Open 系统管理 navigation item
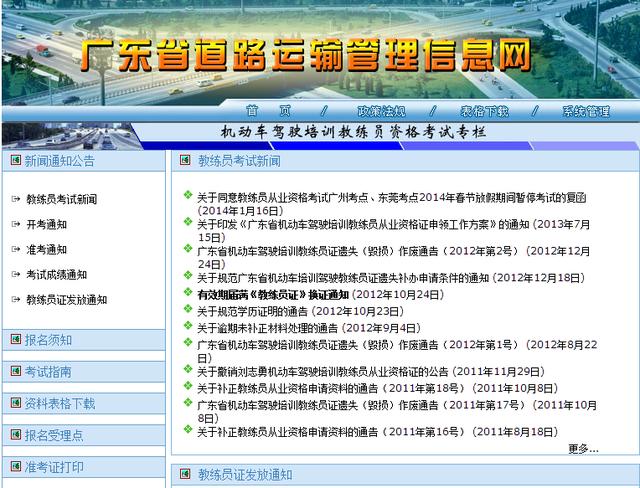 click(x=585, y=111)
